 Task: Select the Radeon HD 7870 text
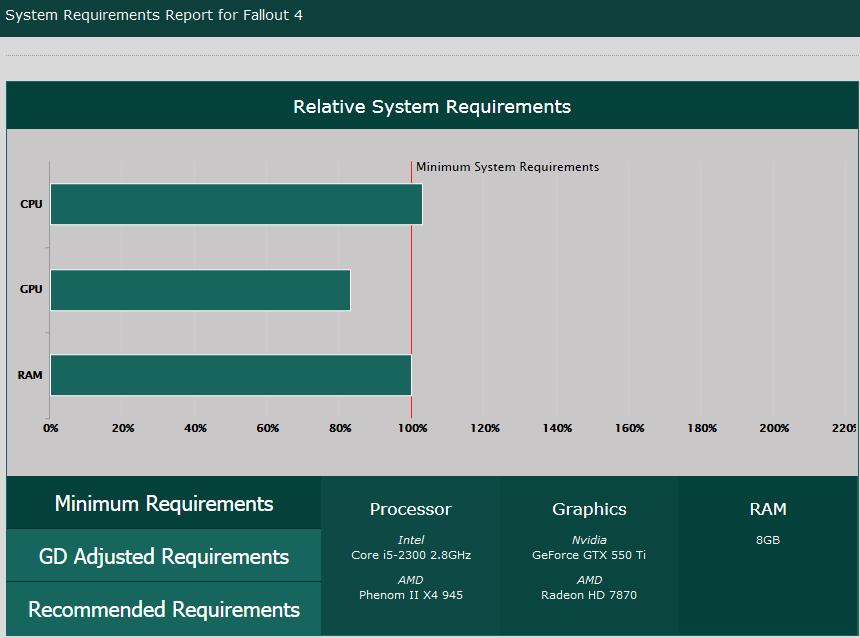[x=589, y=595]
